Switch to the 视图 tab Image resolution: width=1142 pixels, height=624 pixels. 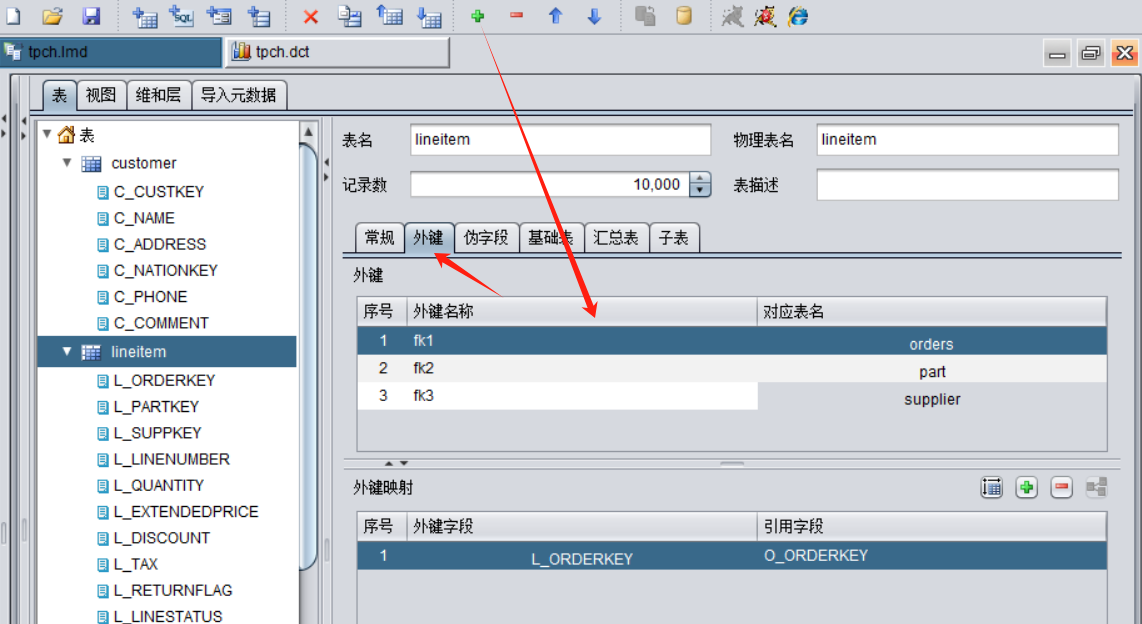click(x=101, y=95)
